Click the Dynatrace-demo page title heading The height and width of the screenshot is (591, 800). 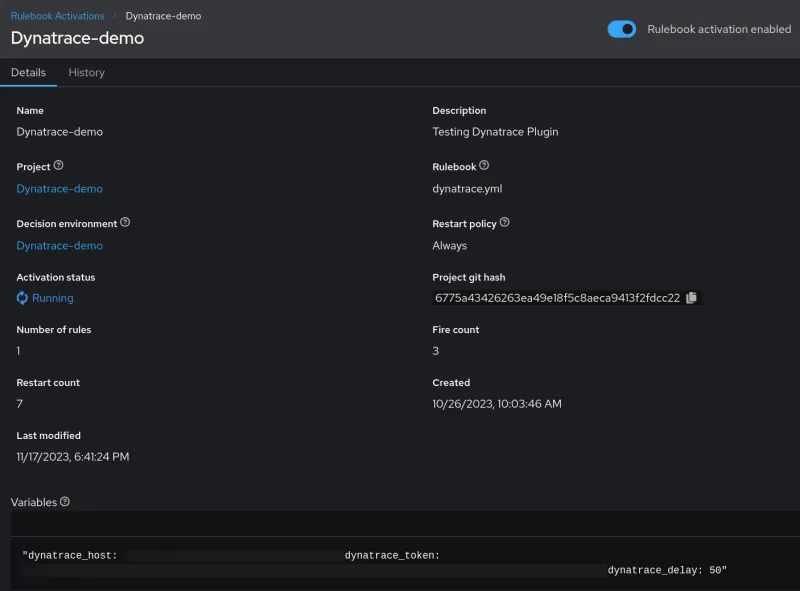[77, 39]
